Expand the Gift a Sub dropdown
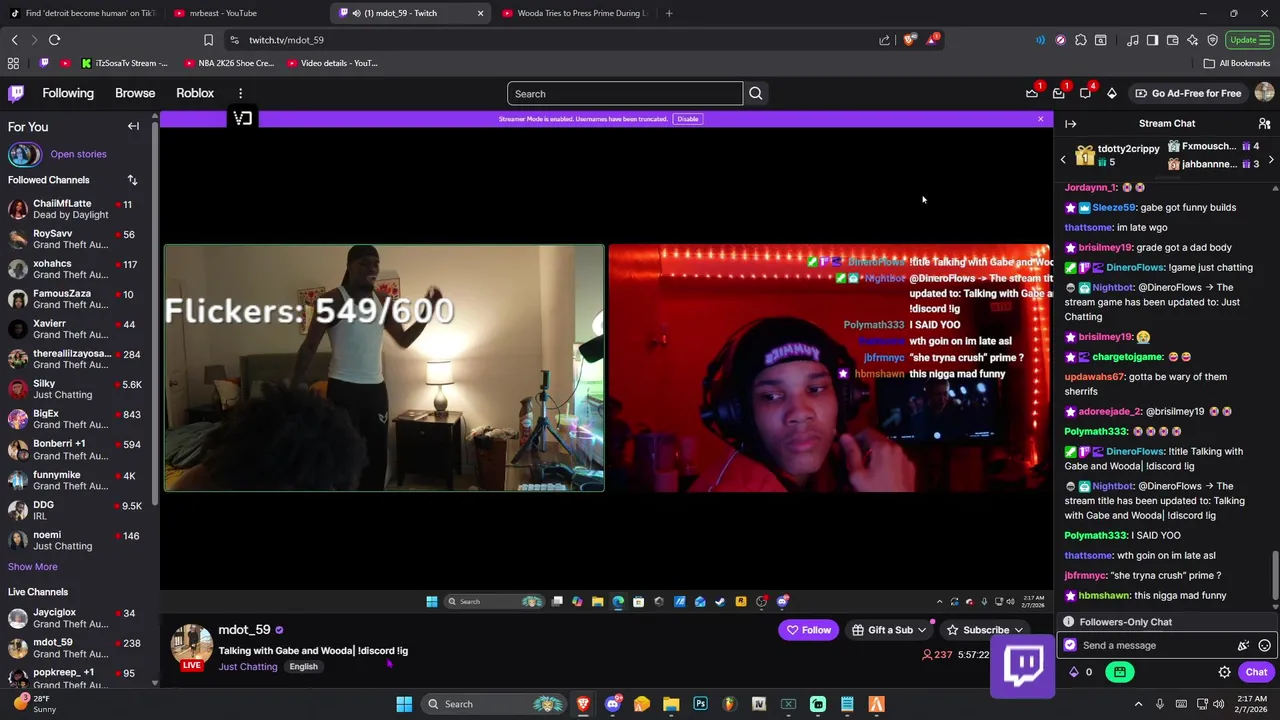 tap(921, 630)
